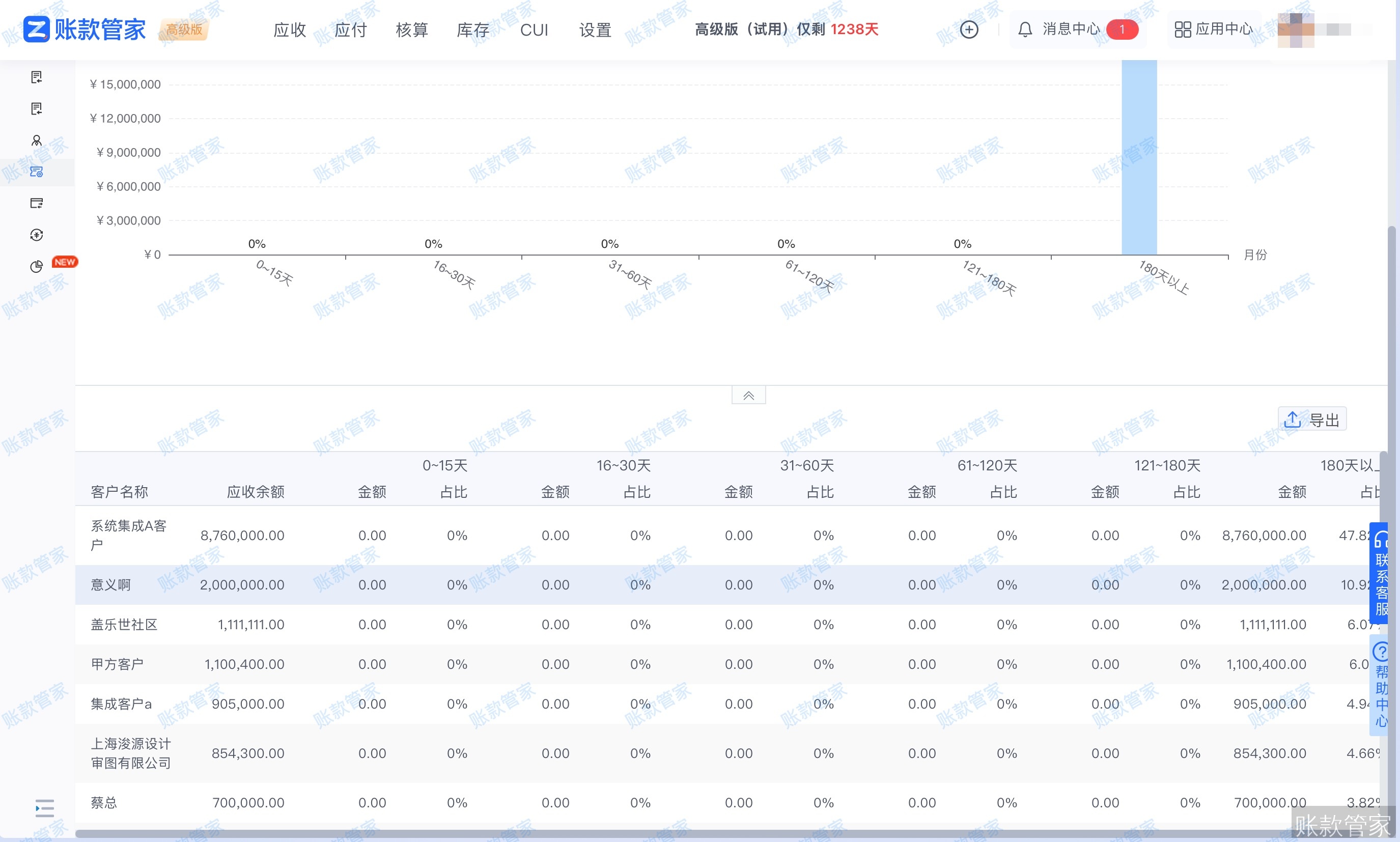
Task: Click the circled plus icon in header
Action: (969, 30)
